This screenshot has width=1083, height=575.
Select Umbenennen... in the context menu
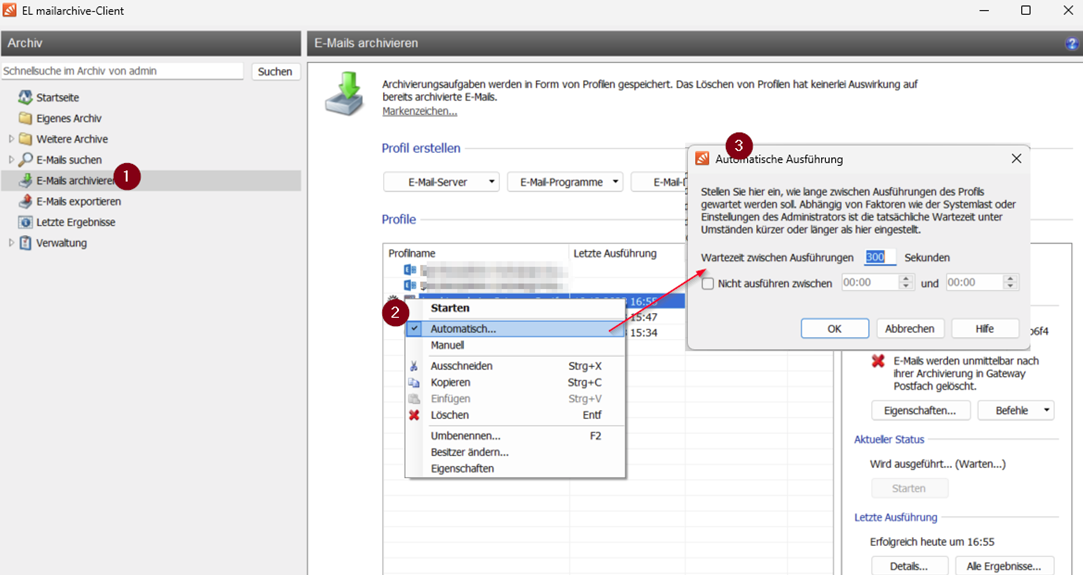[x=465, y=436]
